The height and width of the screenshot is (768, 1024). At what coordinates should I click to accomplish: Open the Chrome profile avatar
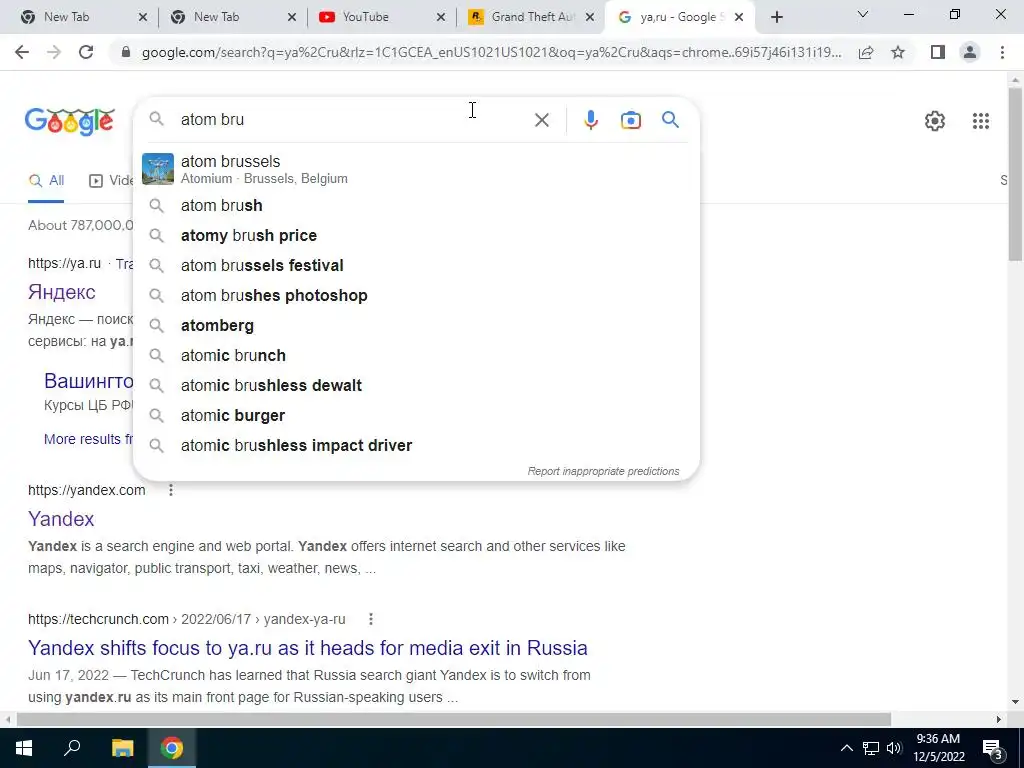pos(970,52)
